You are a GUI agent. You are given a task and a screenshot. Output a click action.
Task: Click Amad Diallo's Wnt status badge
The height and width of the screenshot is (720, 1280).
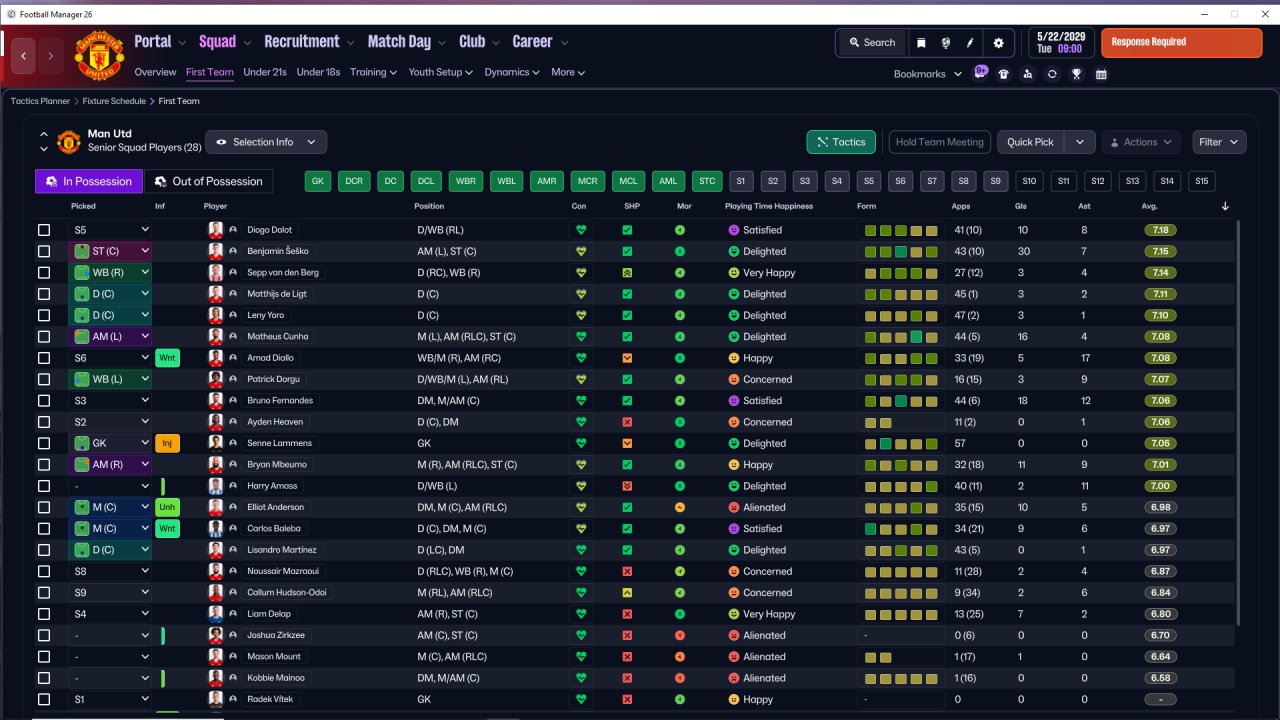(x=167, y=358)
